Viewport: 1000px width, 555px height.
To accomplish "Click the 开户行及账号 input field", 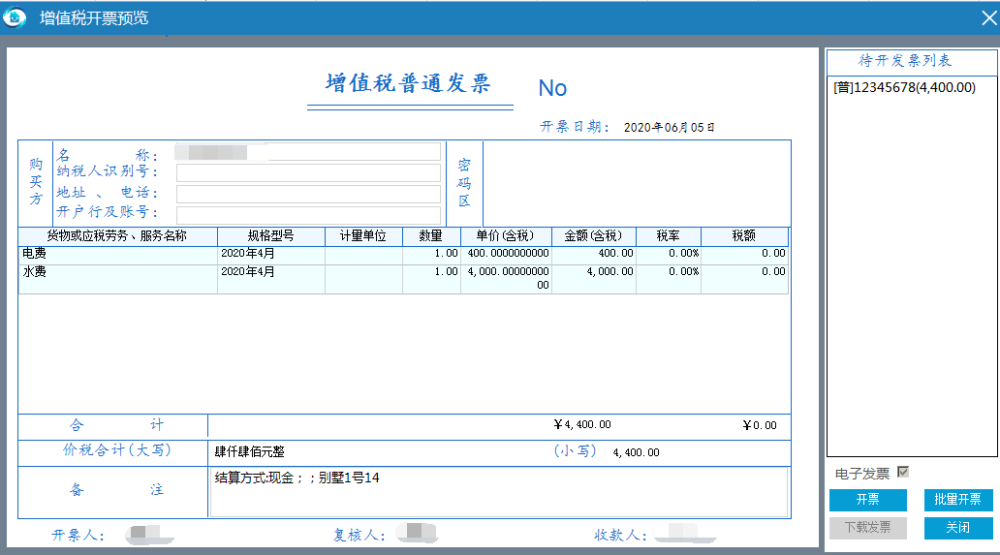I will point(308,214).
